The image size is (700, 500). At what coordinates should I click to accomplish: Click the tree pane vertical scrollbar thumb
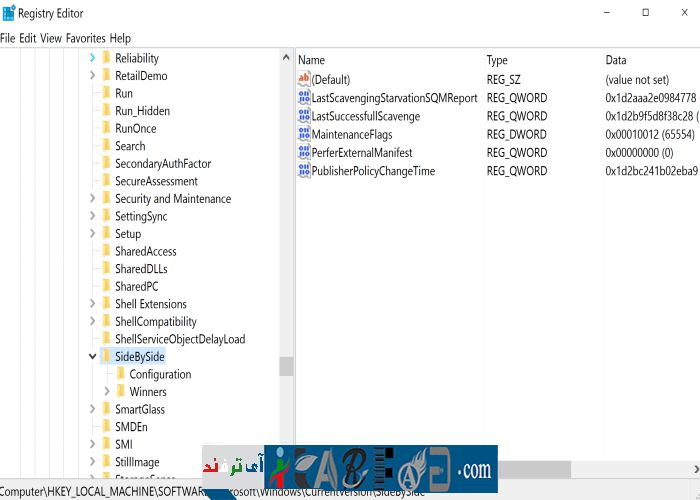pyautogui.click(x=287, y=366)
